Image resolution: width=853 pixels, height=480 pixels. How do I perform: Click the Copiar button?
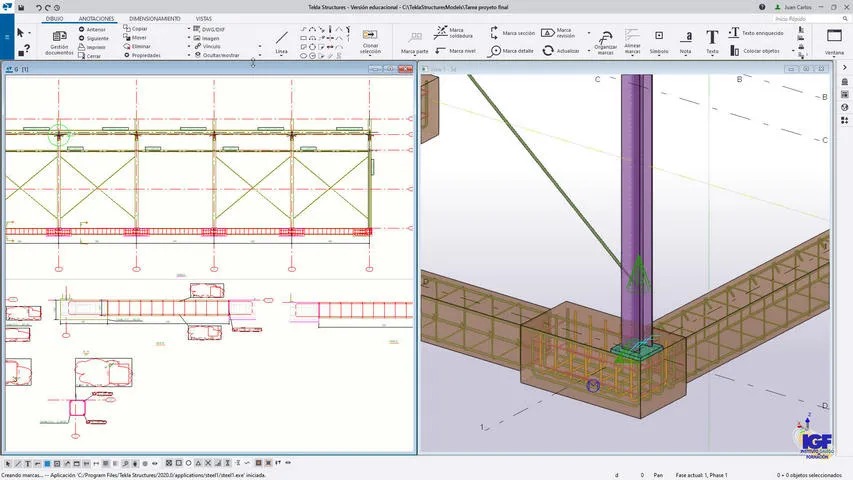coord(135,28)
